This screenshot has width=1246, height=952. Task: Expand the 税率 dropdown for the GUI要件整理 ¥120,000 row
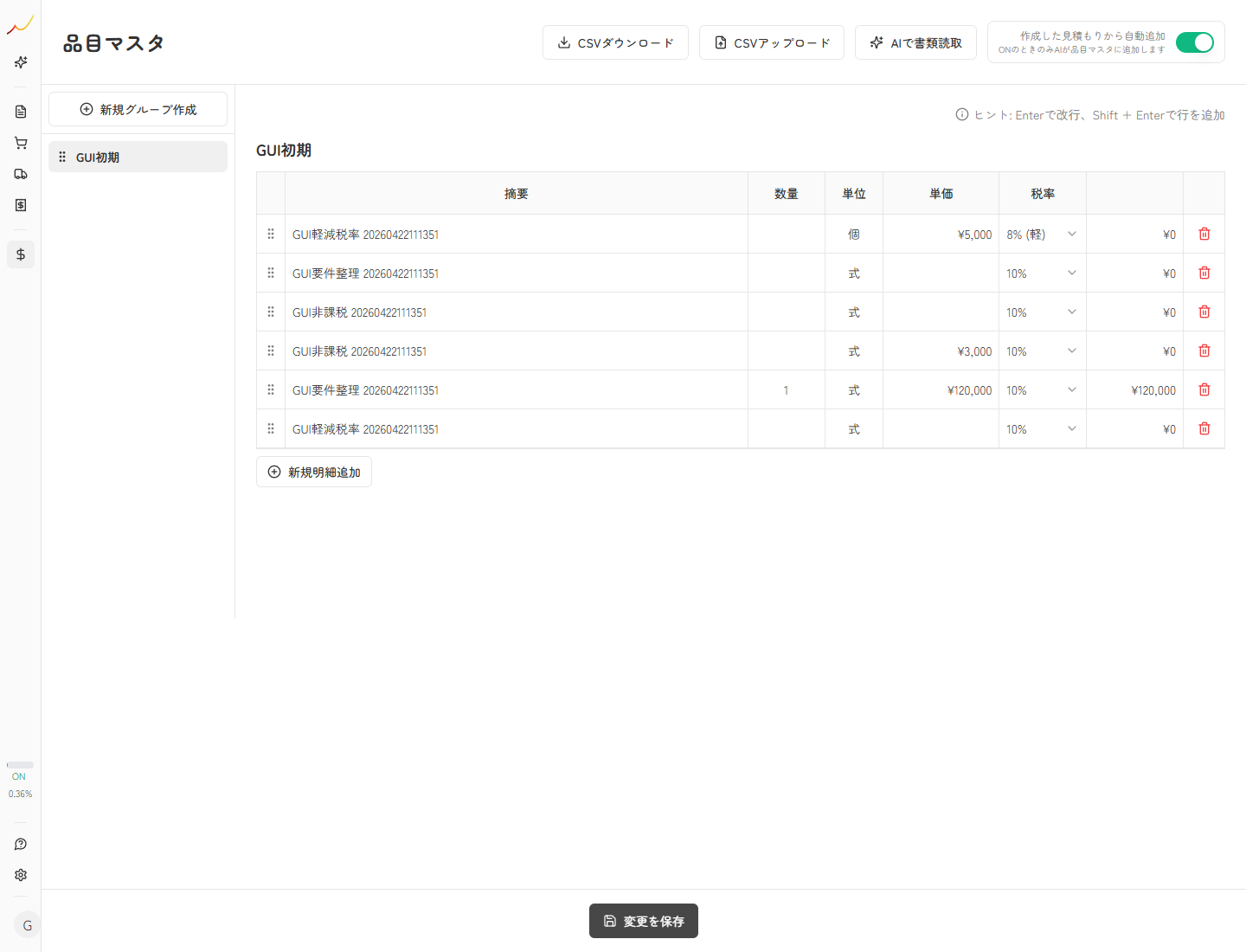(1042, 389)
